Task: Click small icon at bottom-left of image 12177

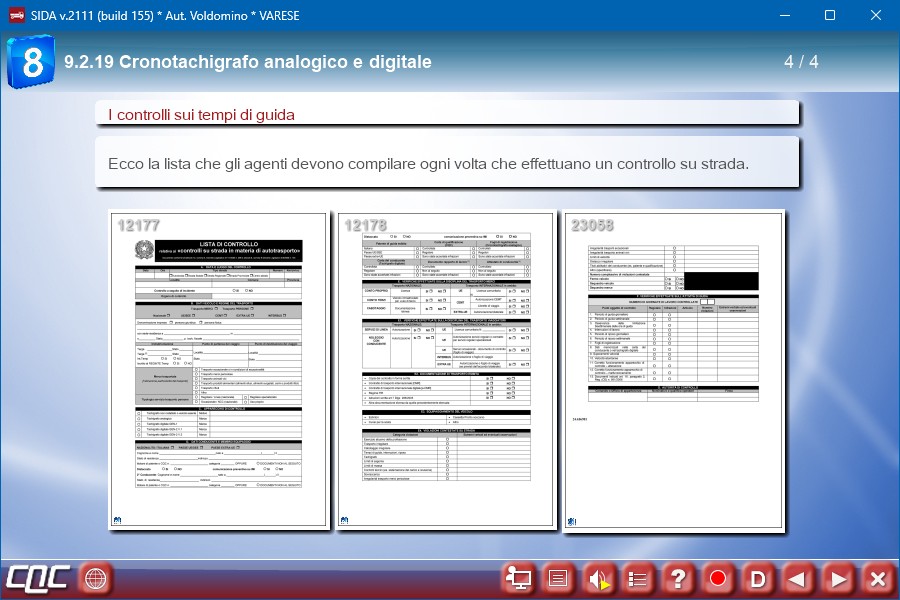Action: point(119,519)
